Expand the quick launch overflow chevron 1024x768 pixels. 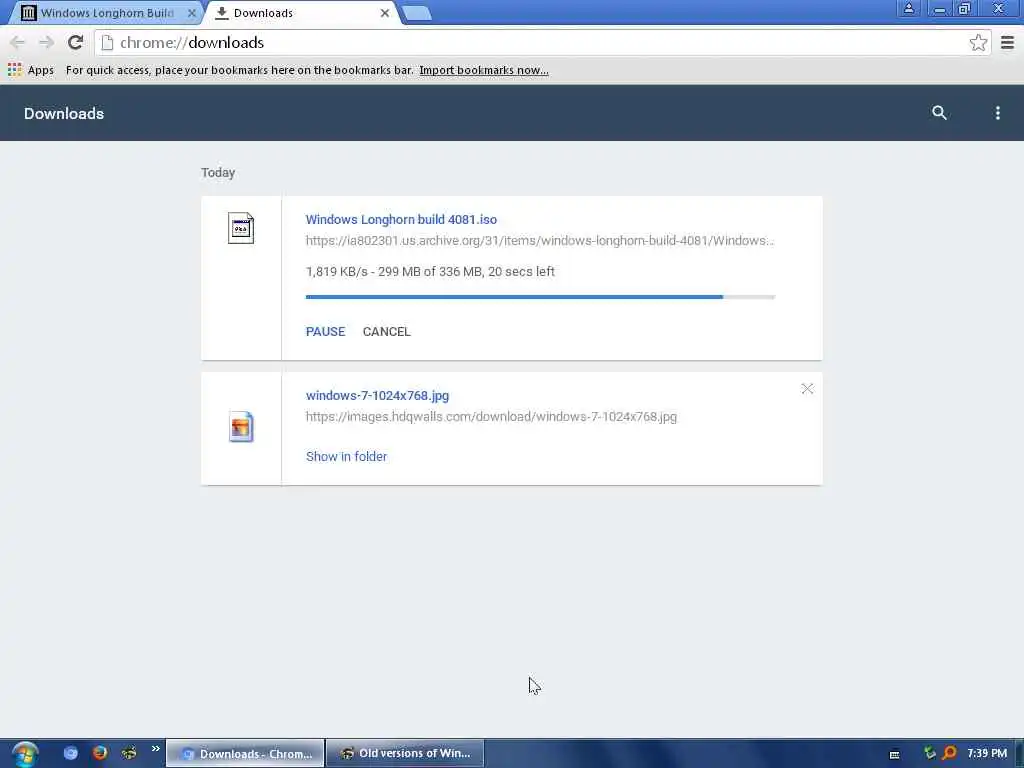(x=155, y=748)
